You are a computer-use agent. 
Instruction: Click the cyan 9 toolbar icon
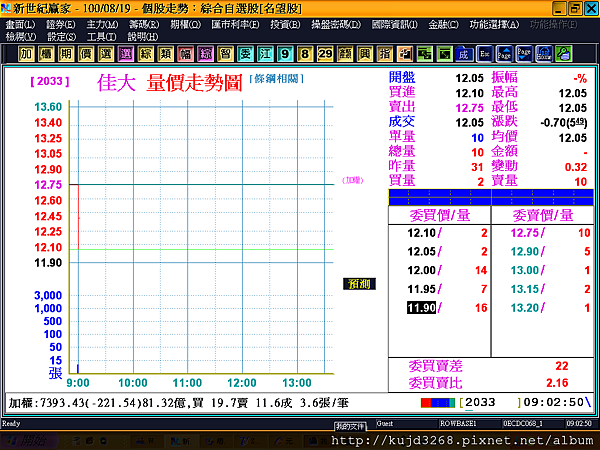click(285, 54)
